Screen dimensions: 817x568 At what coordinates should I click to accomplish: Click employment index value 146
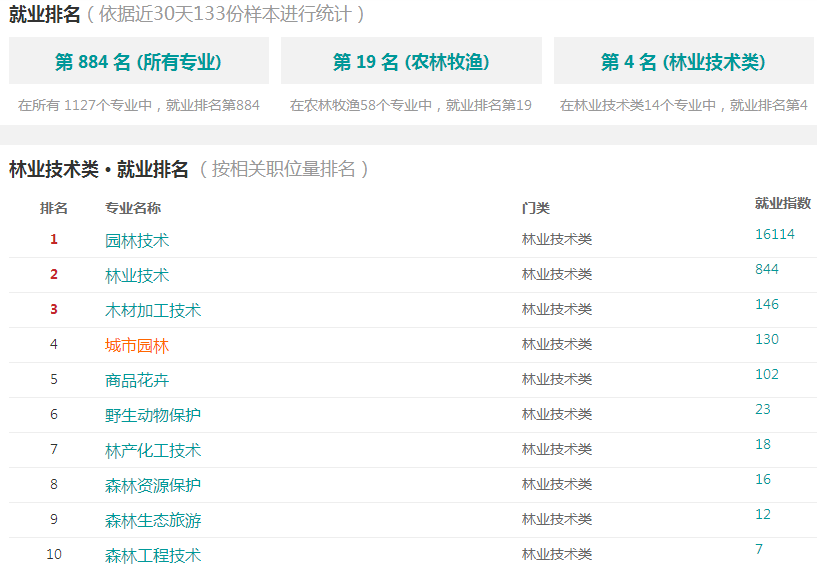[767, 304]
